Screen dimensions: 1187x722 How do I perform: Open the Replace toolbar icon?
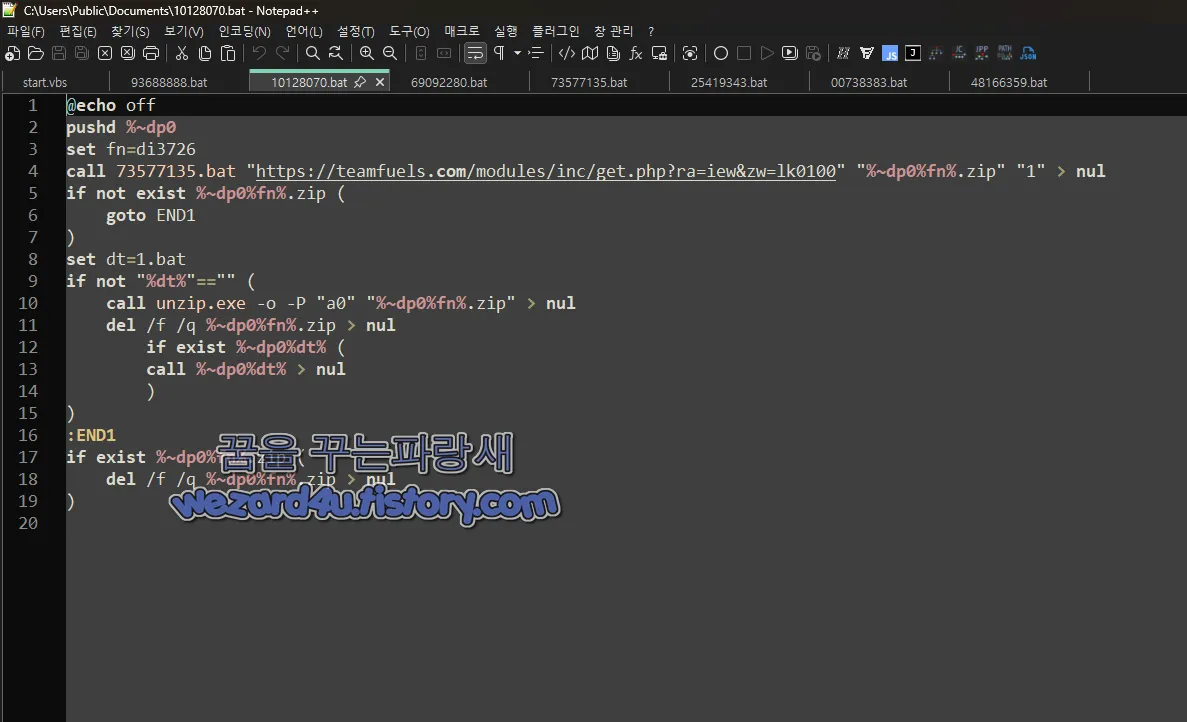pyautogui.click(x=335, y=53)
